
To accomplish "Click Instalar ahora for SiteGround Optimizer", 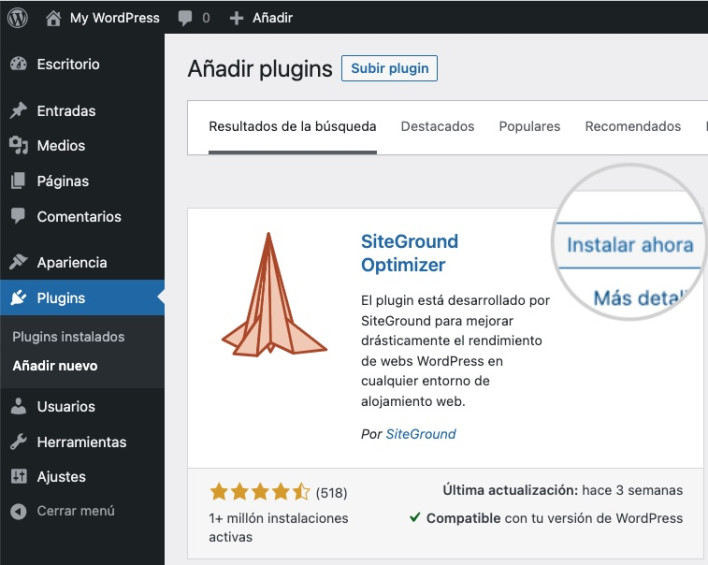I will 630,245.
